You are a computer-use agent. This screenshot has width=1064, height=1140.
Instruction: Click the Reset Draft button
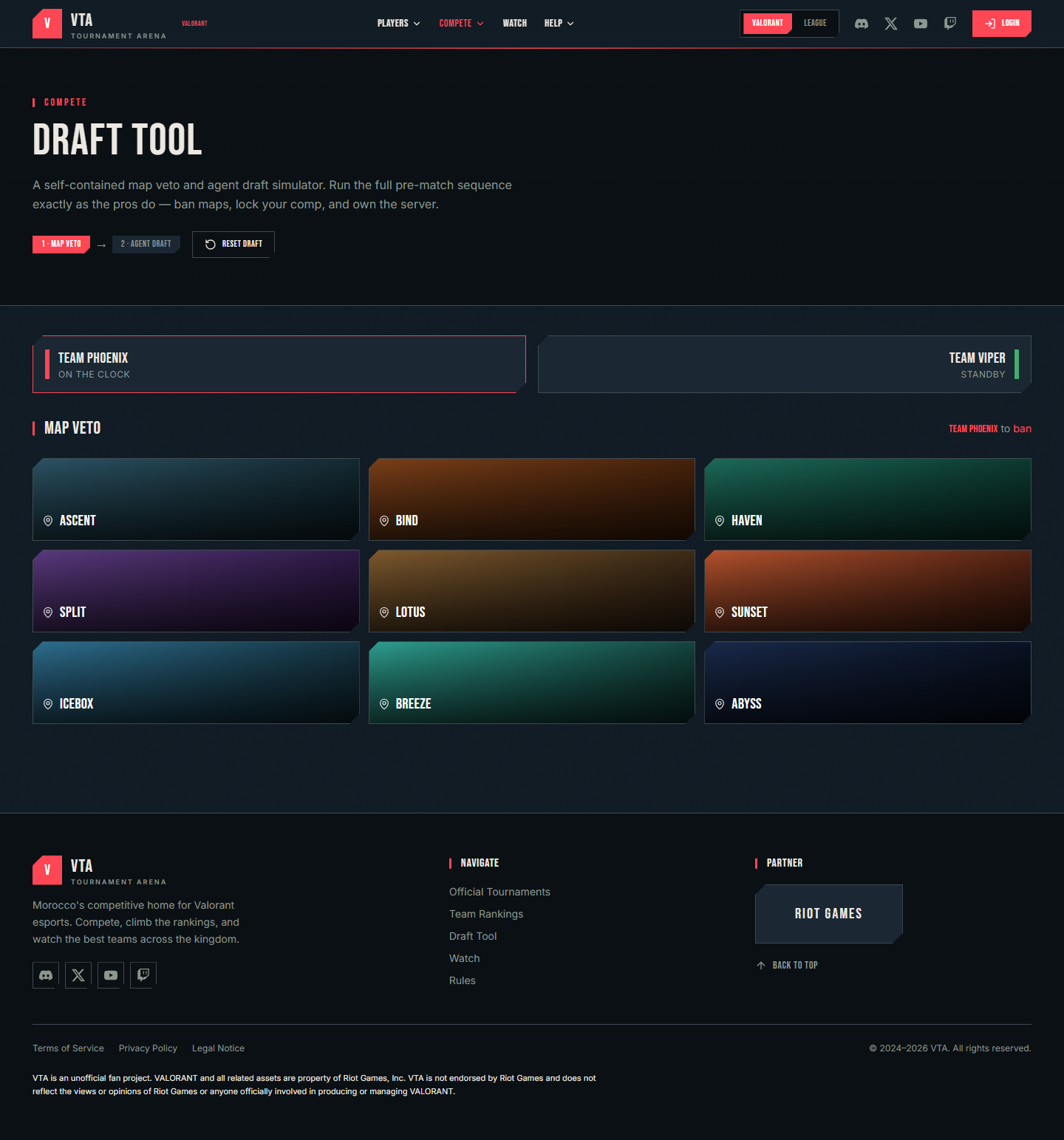[x=233, y=245]
